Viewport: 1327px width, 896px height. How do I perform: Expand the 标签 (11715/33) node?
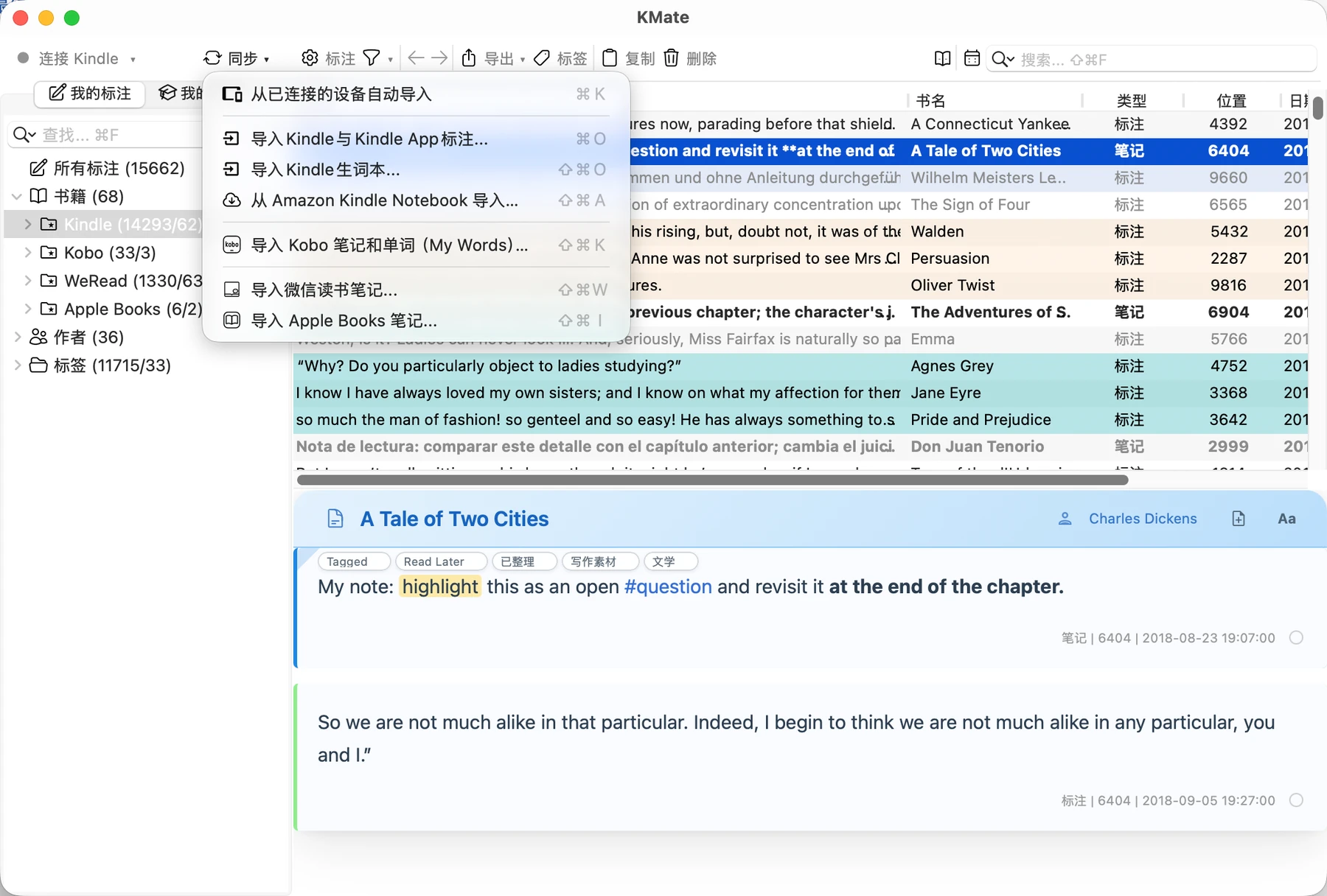(x=18, y=365)
